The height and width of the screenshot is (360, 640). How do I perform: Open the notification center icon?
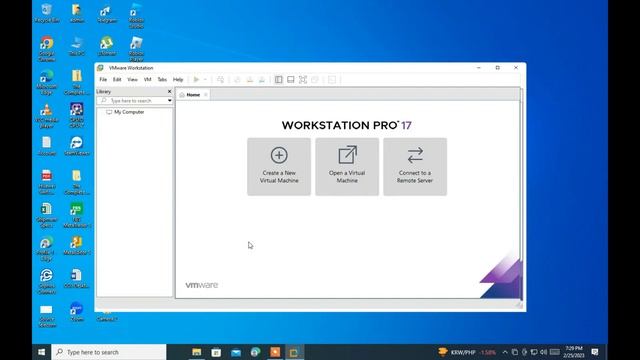coord(595,352)
